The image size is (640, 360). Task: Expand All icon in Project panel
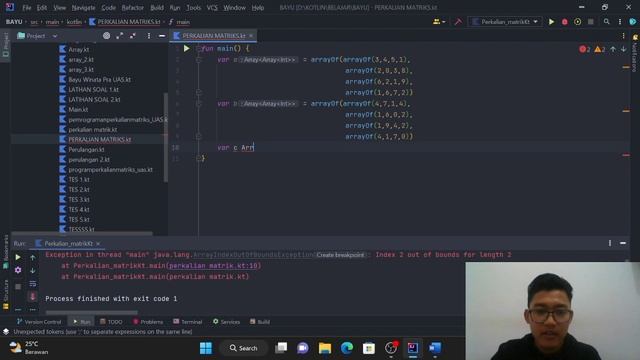pos(120,36)
